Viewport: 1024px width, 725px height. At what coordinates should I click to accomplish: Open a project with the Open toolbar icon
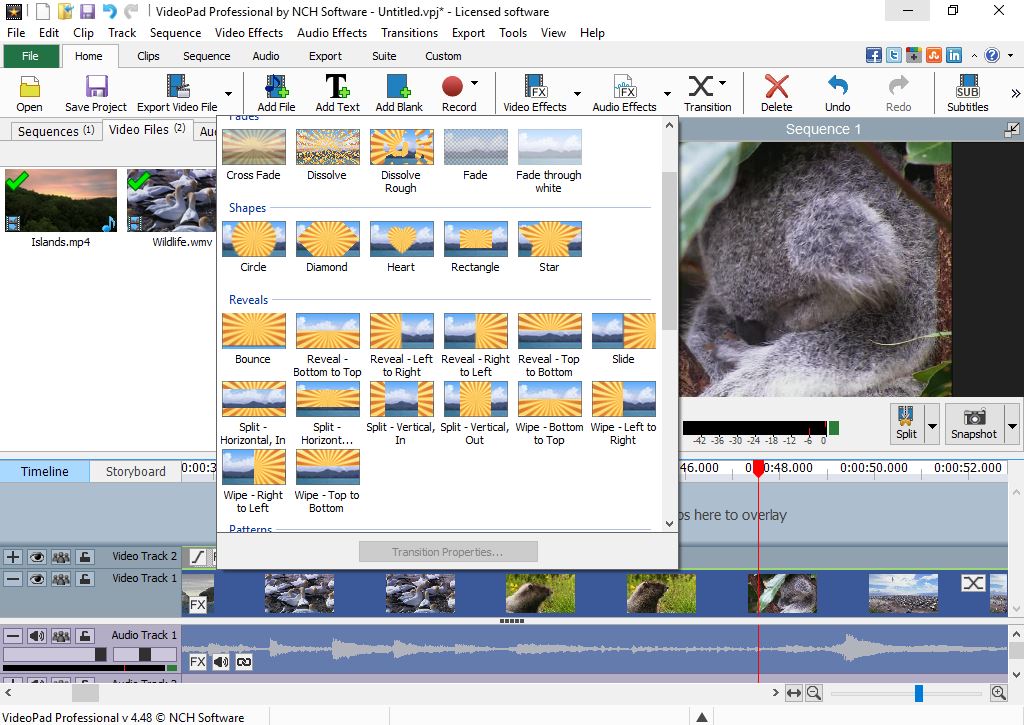(29, 93)
